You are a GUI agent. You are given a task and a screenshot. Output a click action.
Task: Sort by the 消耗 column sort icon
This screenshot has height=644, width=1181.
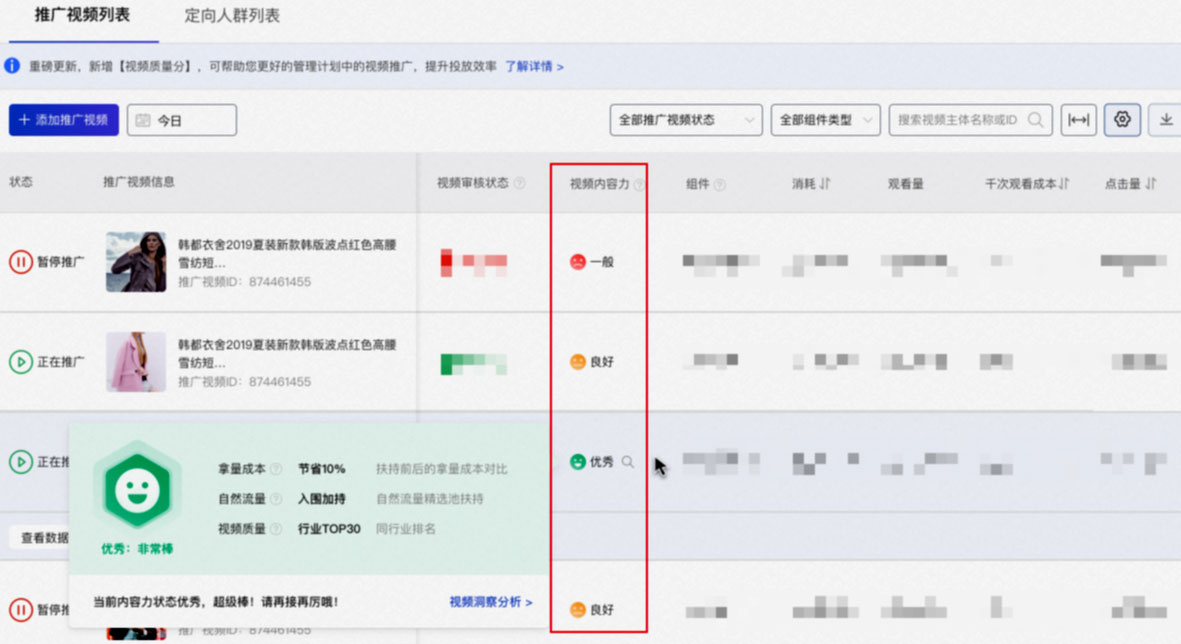(825, 183)
